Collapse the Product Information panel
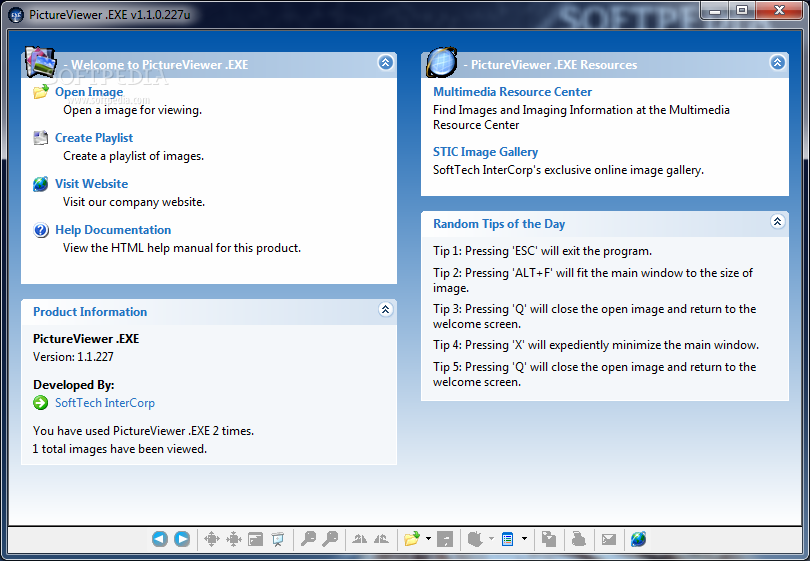The width and height of the screenshot is (810, 561). click(x=385, y=309)
